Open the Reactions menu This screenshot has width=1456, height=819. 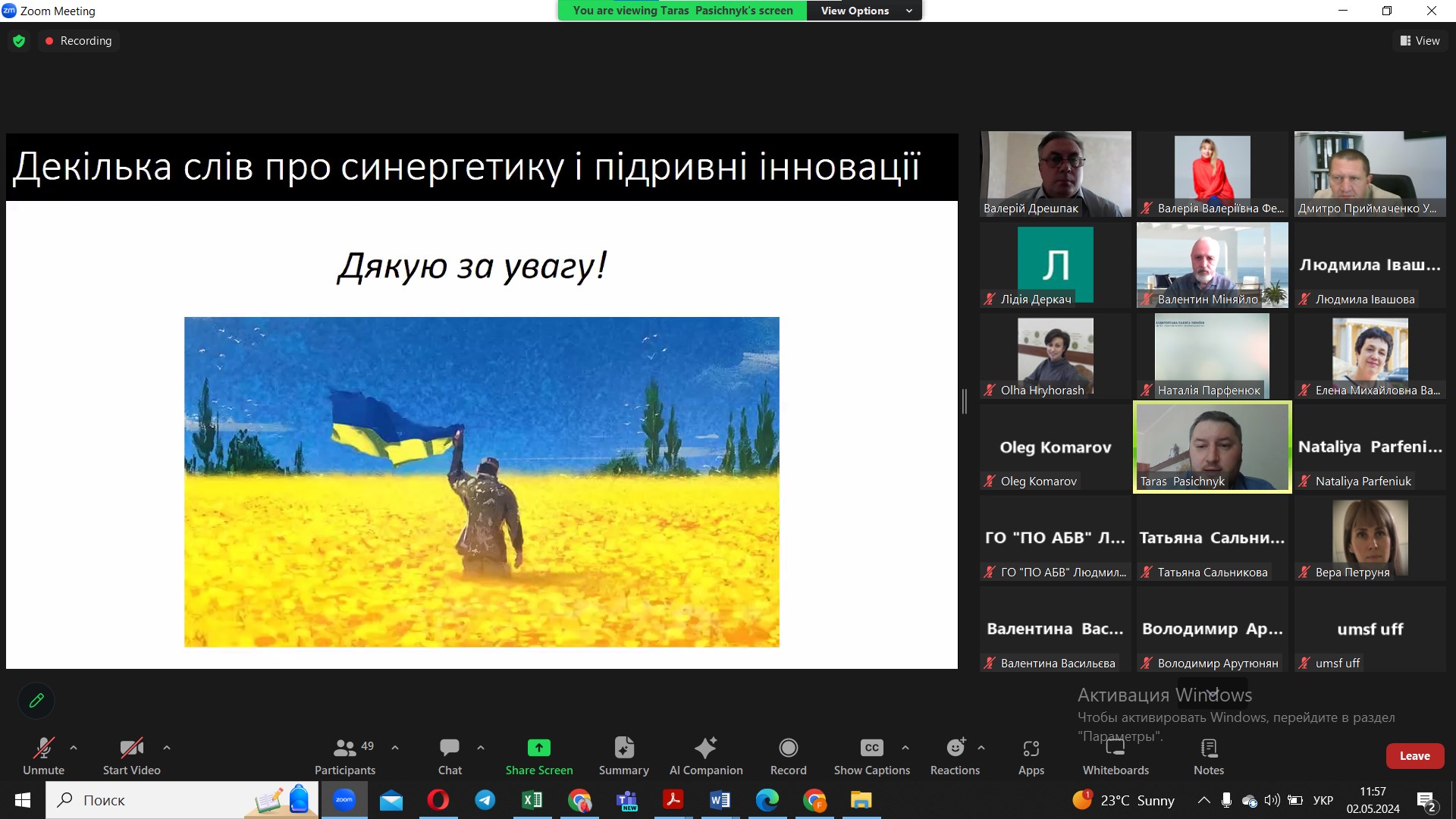click(x=955, y=756)
